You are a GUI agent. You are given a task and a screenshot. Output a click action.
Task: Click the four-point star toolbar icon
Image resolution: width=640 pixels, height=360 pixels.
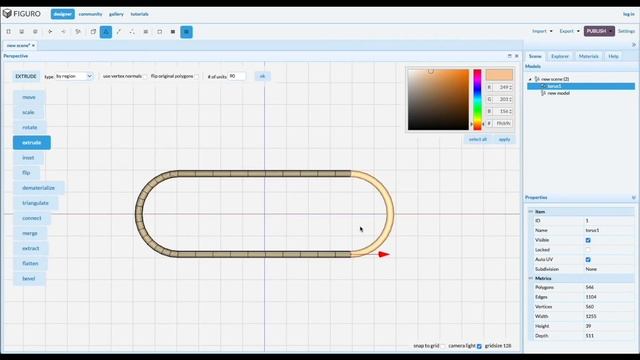pos(50,32)
